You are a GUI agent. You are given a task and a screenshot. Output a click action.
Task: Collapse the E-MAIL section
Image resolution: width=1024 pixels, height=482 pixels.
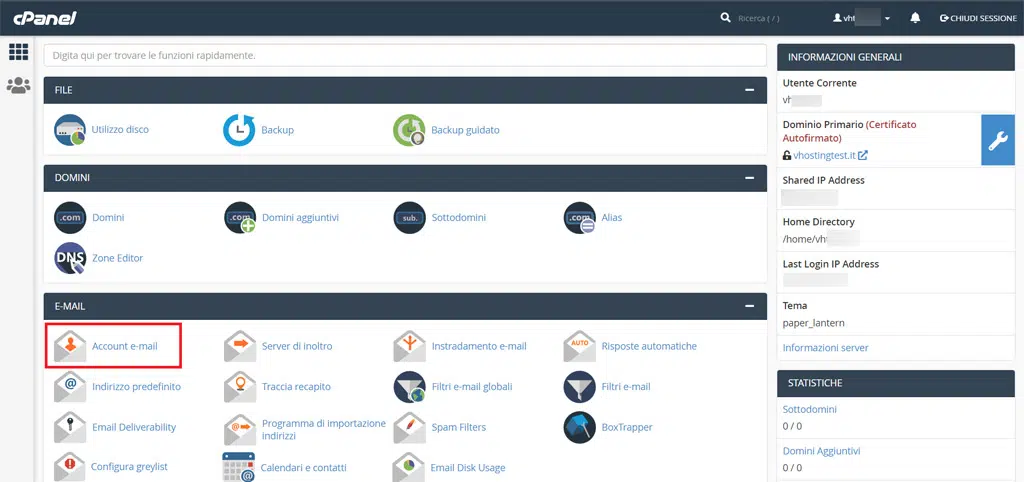pyautogui.click(x=749, y=306)
